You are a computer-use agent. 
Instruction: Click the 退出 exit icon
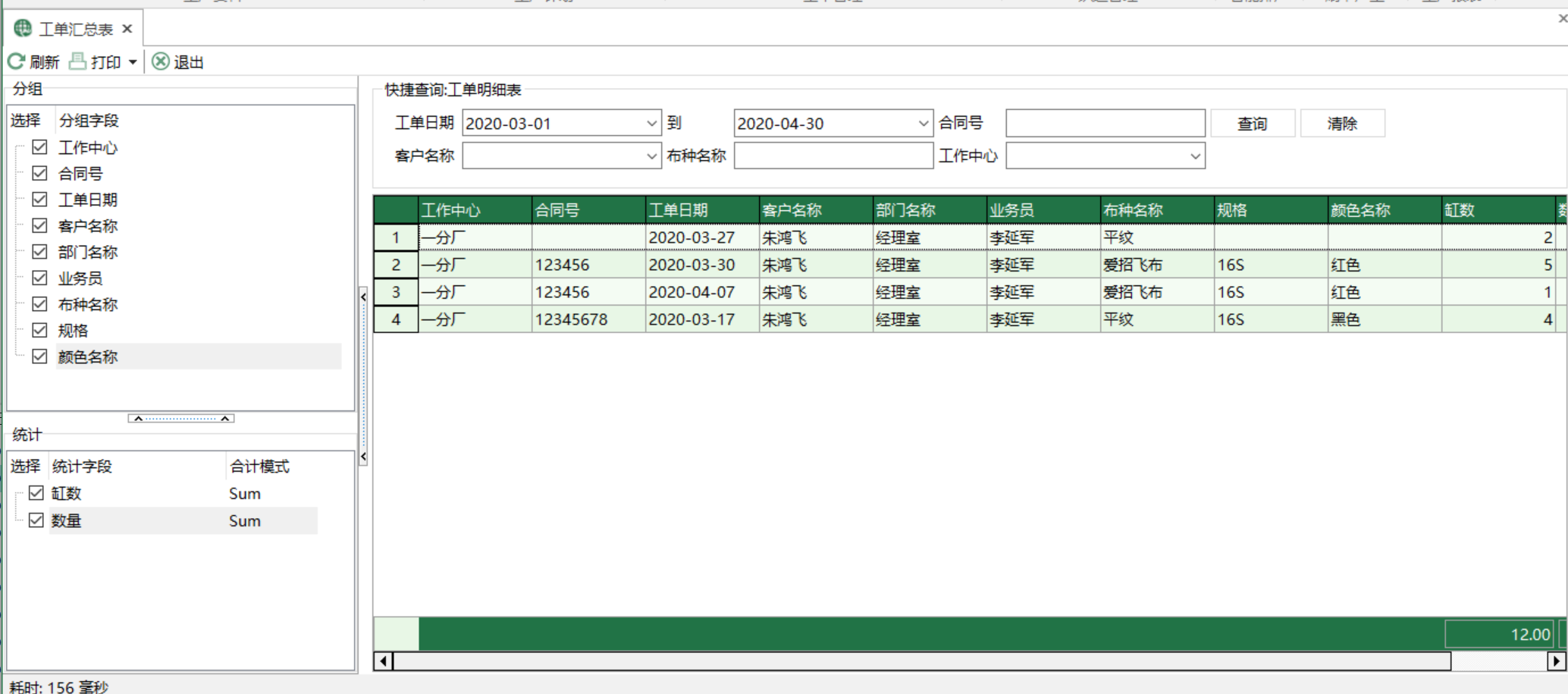[160, 61]
